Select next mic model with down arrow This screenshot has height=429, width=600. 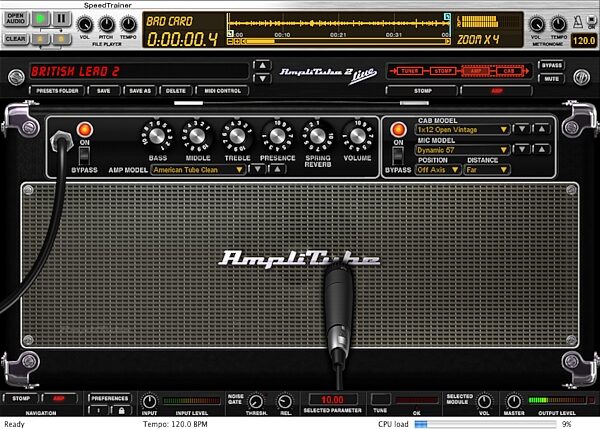522,149
